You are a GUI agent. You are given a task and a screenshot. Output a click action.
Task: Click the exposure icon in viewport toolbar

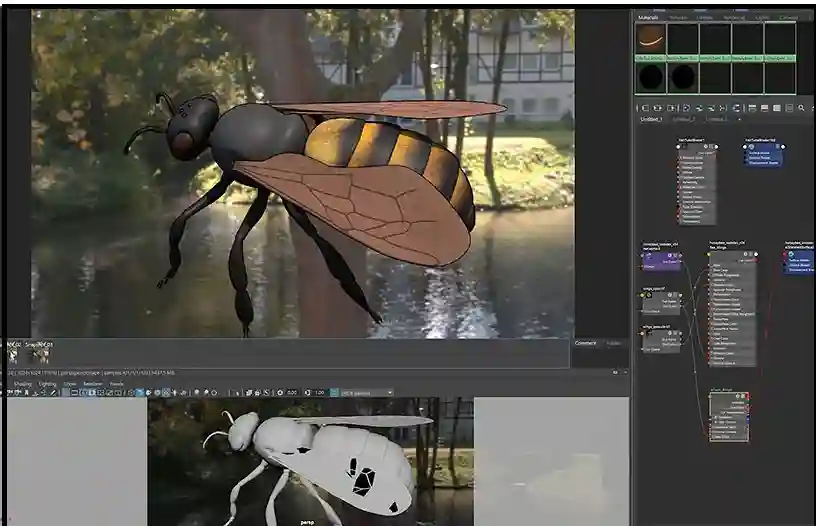point(280,393)
